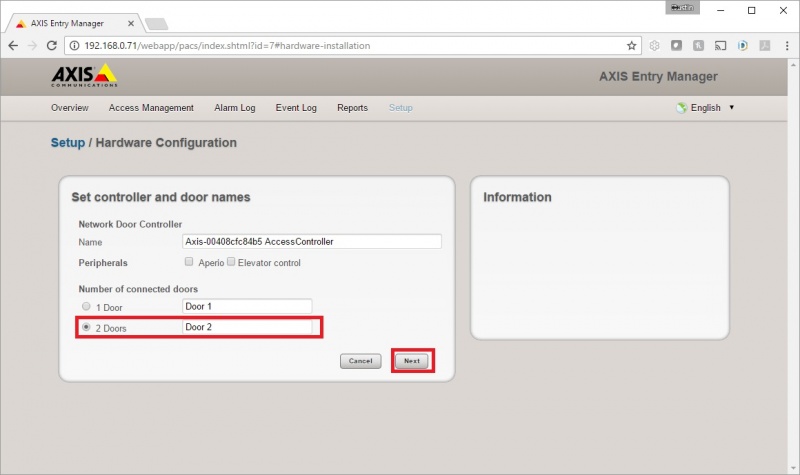800x475 pixels.
Task: Select the 2 Doors radio button
Action: click(86, 327)
